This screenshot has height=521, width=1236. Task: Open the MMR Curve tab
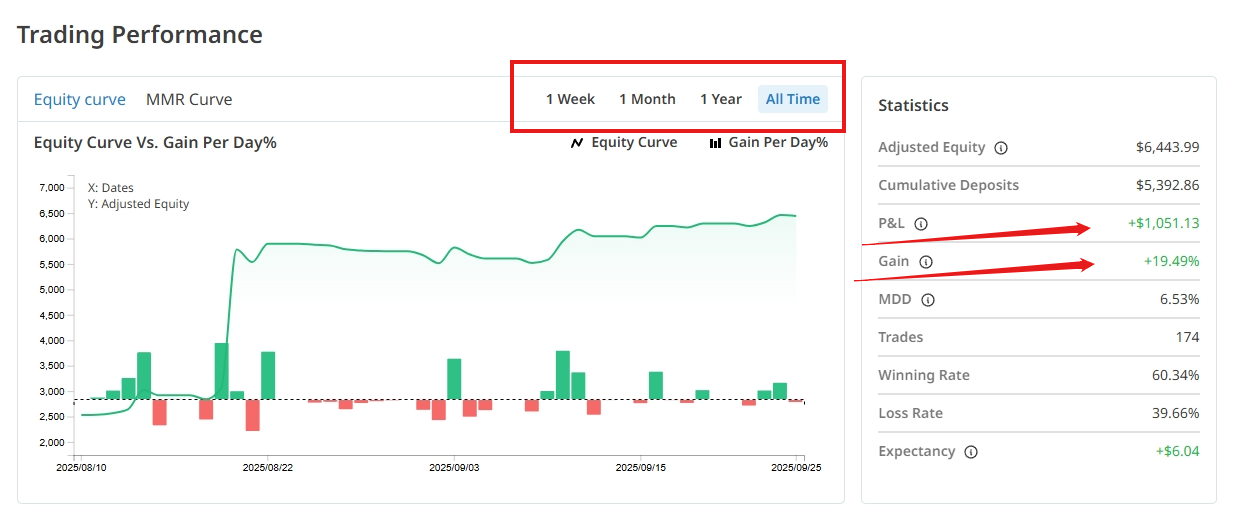pos(189,99)
